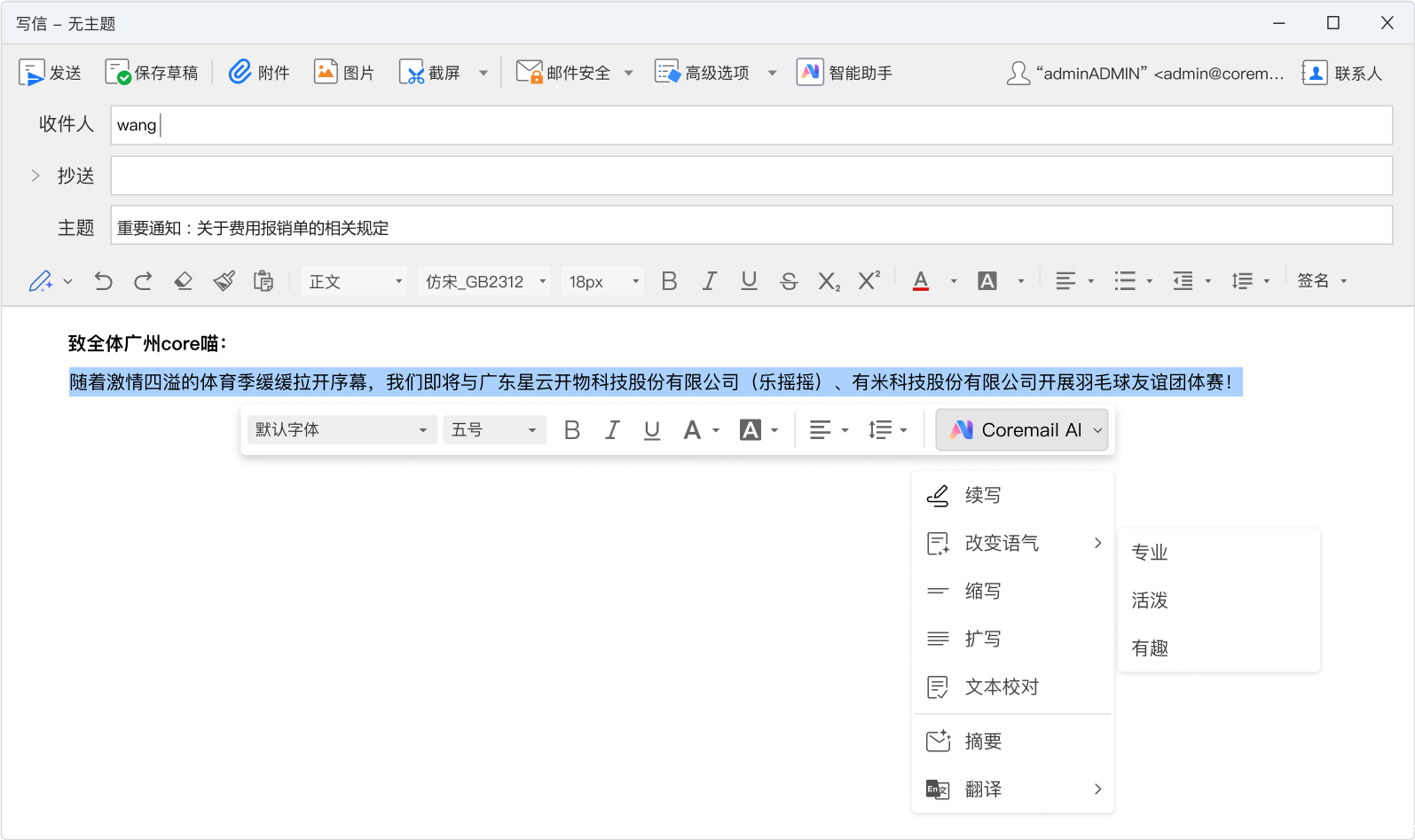This screenshot has width=1415, height=840.
Task: Select the format painter brush icon
Action: (224, 281)
